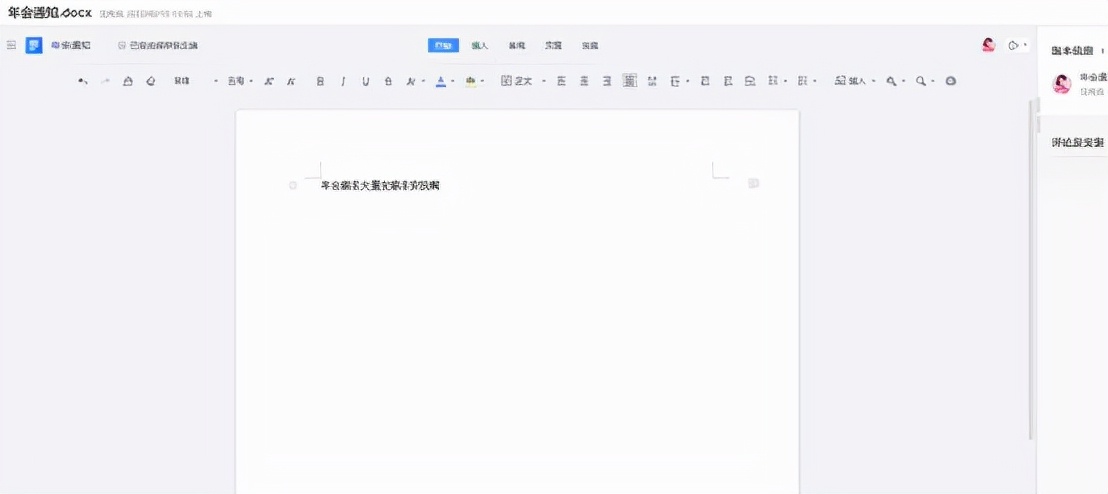The image size is (1108, 494).
Task: Decrease the font size with the smaller A
Action: [x=290, y=81]
